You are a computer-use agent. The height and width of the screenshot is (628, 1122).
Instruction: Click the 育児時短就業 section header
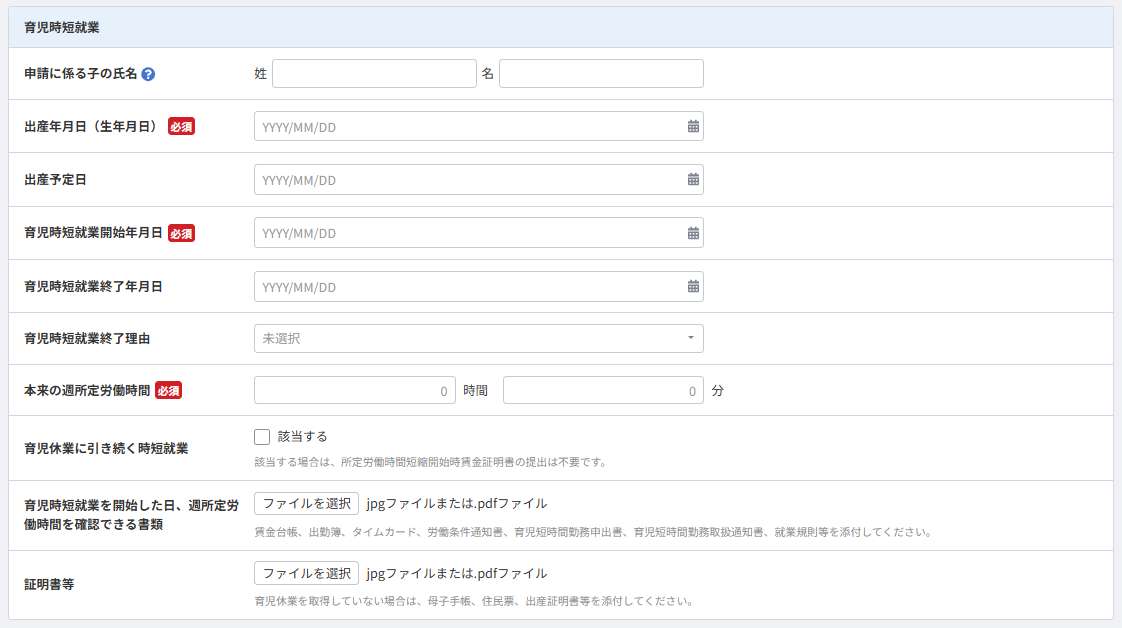pos(62,28)
